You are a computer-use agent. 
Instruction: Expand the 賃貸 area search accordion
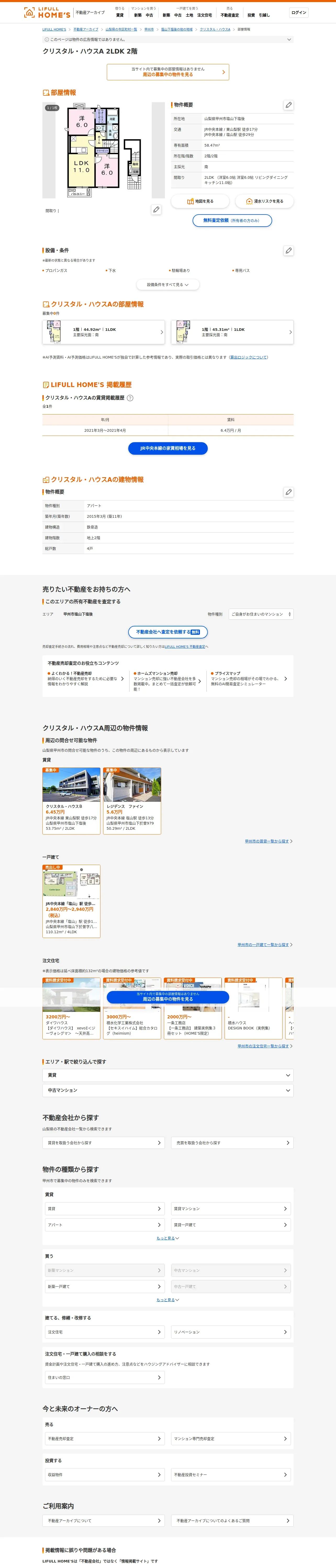pyautogui.click(x=168, y=1076)
